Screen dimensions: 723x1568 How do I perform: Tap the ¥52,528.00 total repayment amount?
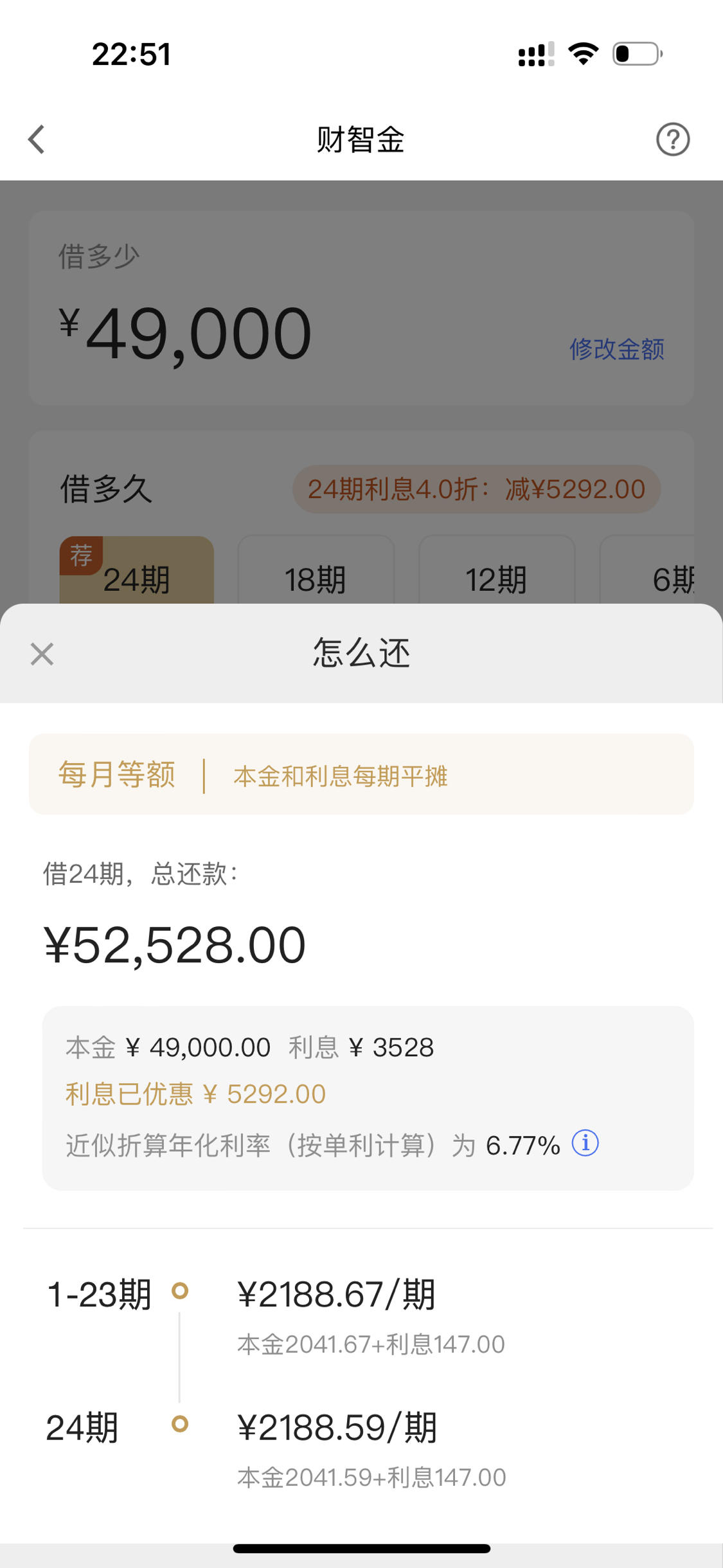click(175, 946)
